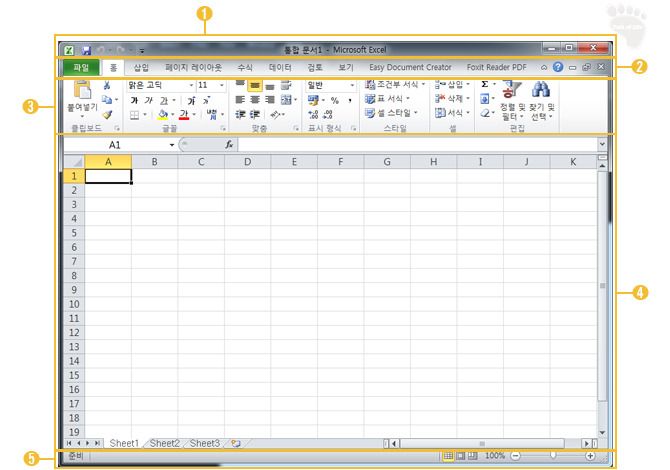Open the 맑은 고딕 font name dropdown
The image size is (670, 470).
[x=191, y=85]
